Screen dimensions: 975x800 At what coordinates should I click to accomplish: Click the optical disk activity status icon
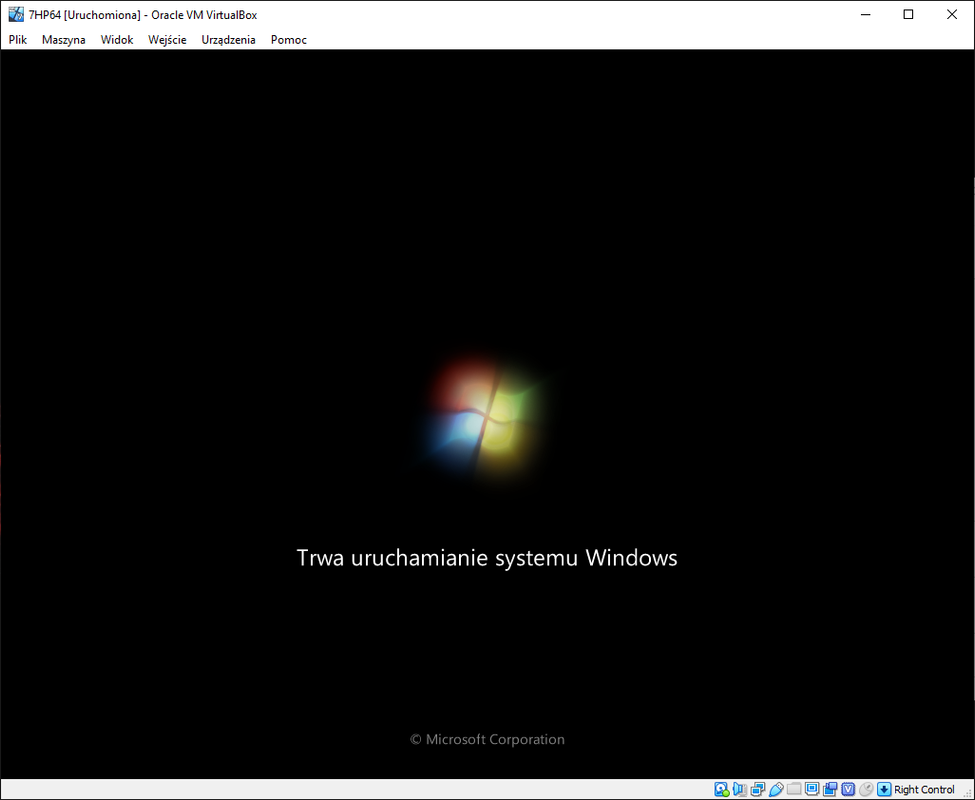point(721,789)
